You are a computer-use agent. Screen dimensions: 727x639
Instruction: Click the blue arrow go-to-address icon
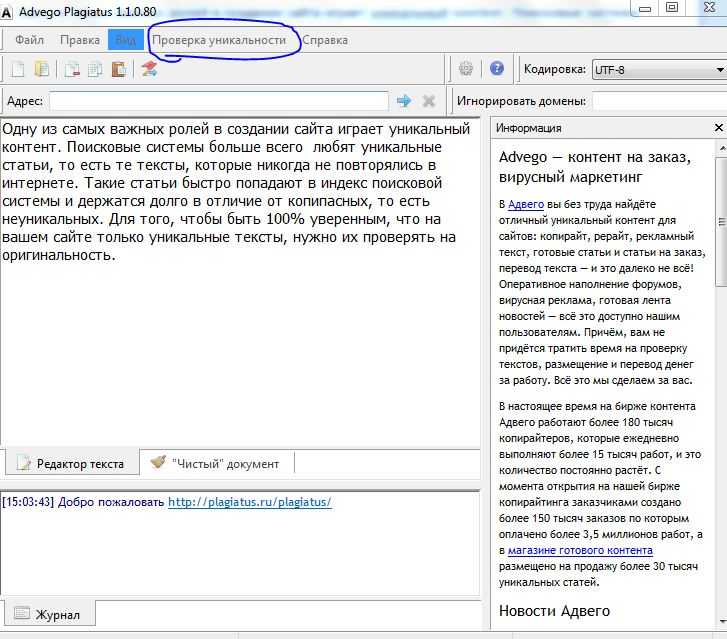point(404,101)
